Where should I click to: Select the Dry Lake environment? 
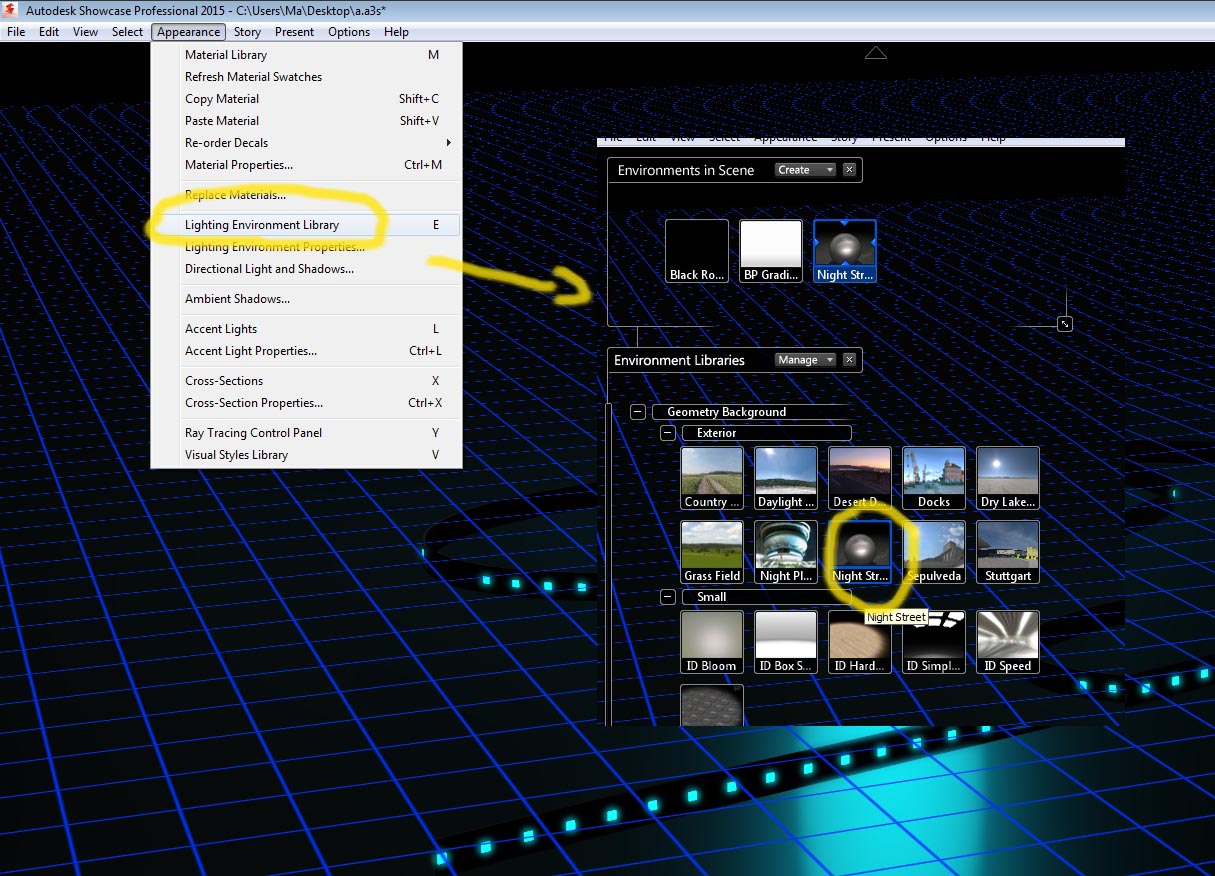tap(1007, 477)
